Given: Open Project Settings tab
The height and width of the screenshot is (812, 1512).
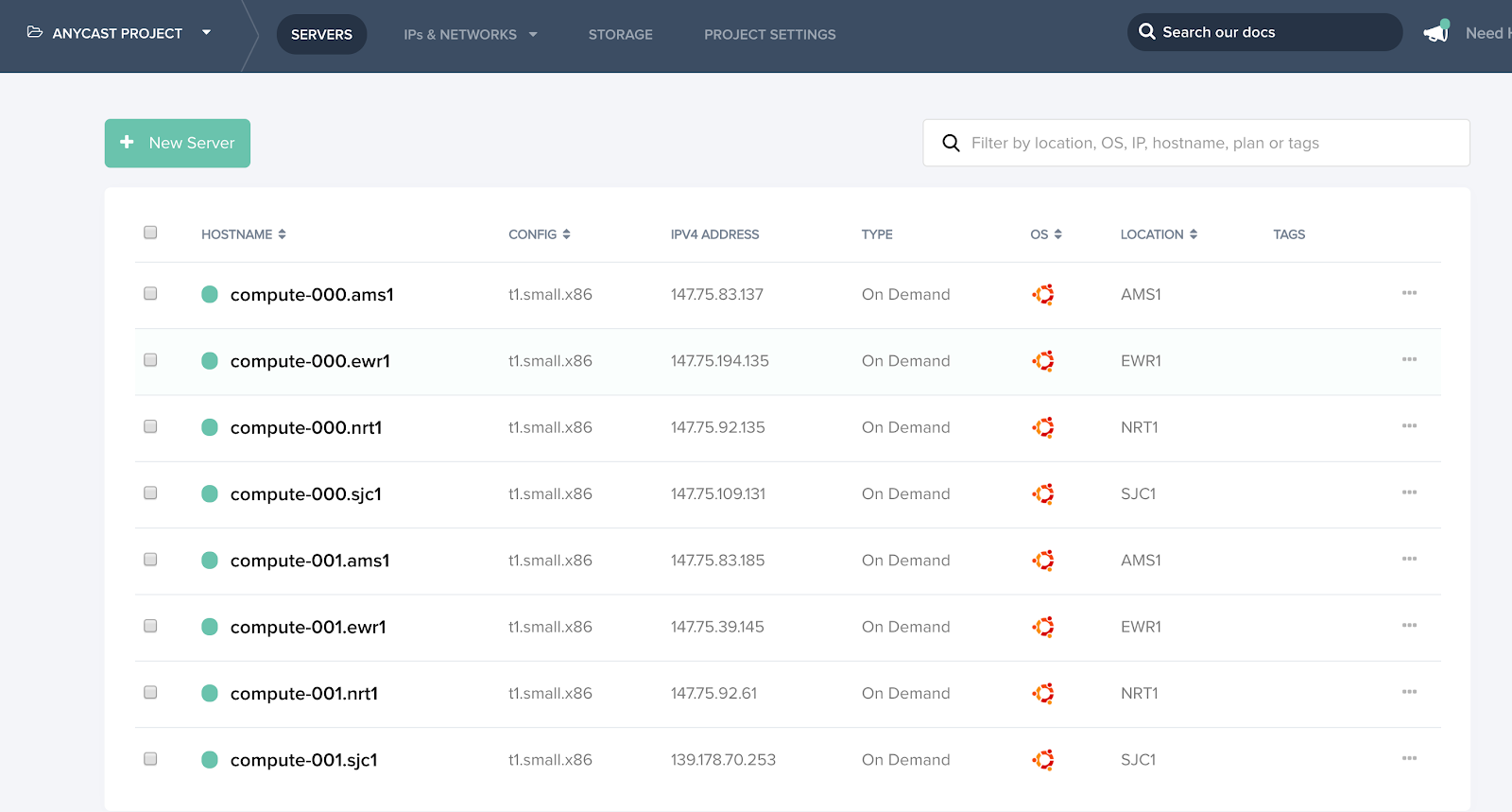Looking at the screenshot, I should (x=769, y=34).
